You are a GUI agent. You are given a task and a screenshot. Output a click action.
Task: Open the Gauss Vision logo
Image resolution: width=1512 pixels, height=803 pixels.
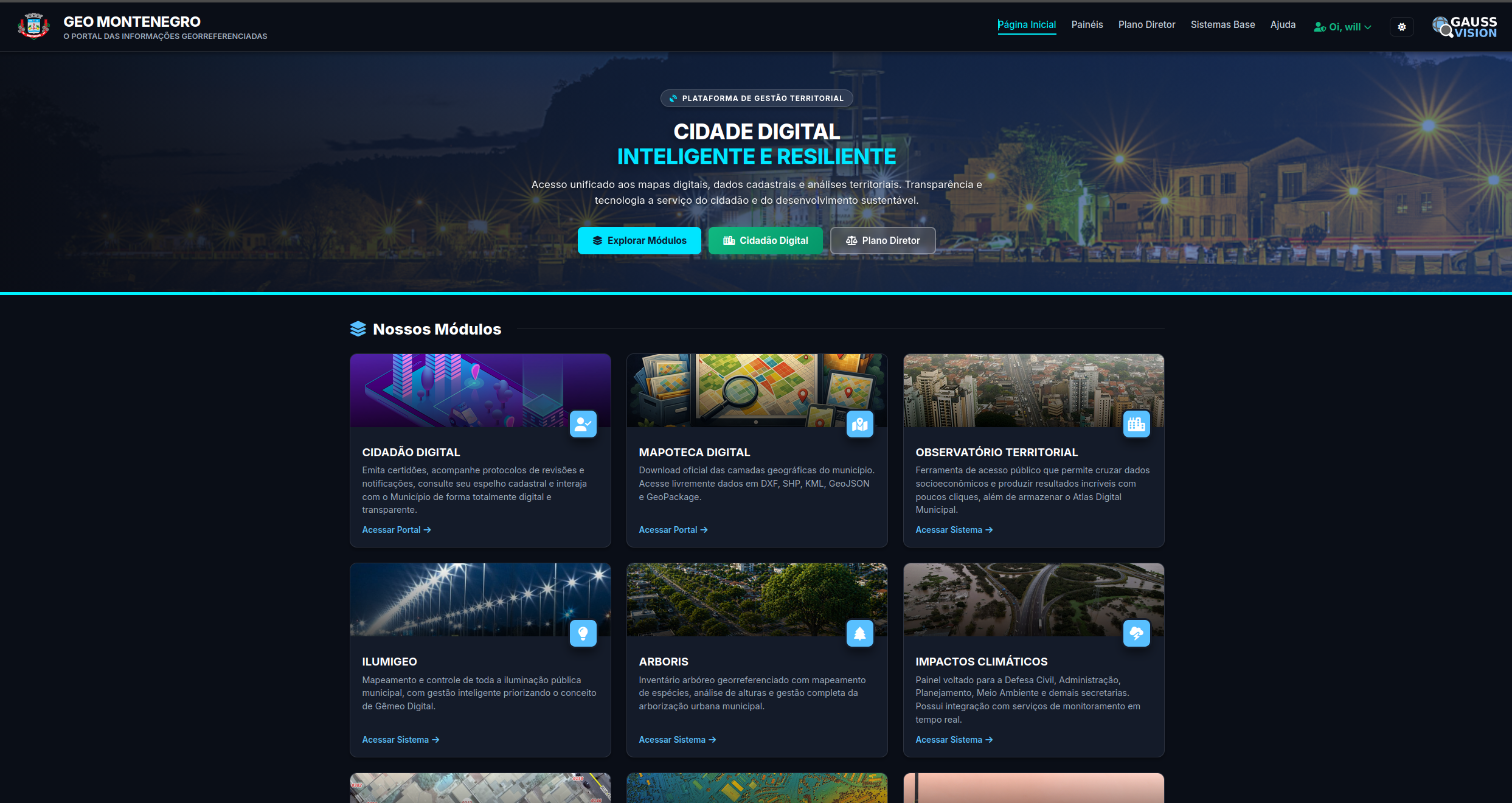(x=1465, y=27)
